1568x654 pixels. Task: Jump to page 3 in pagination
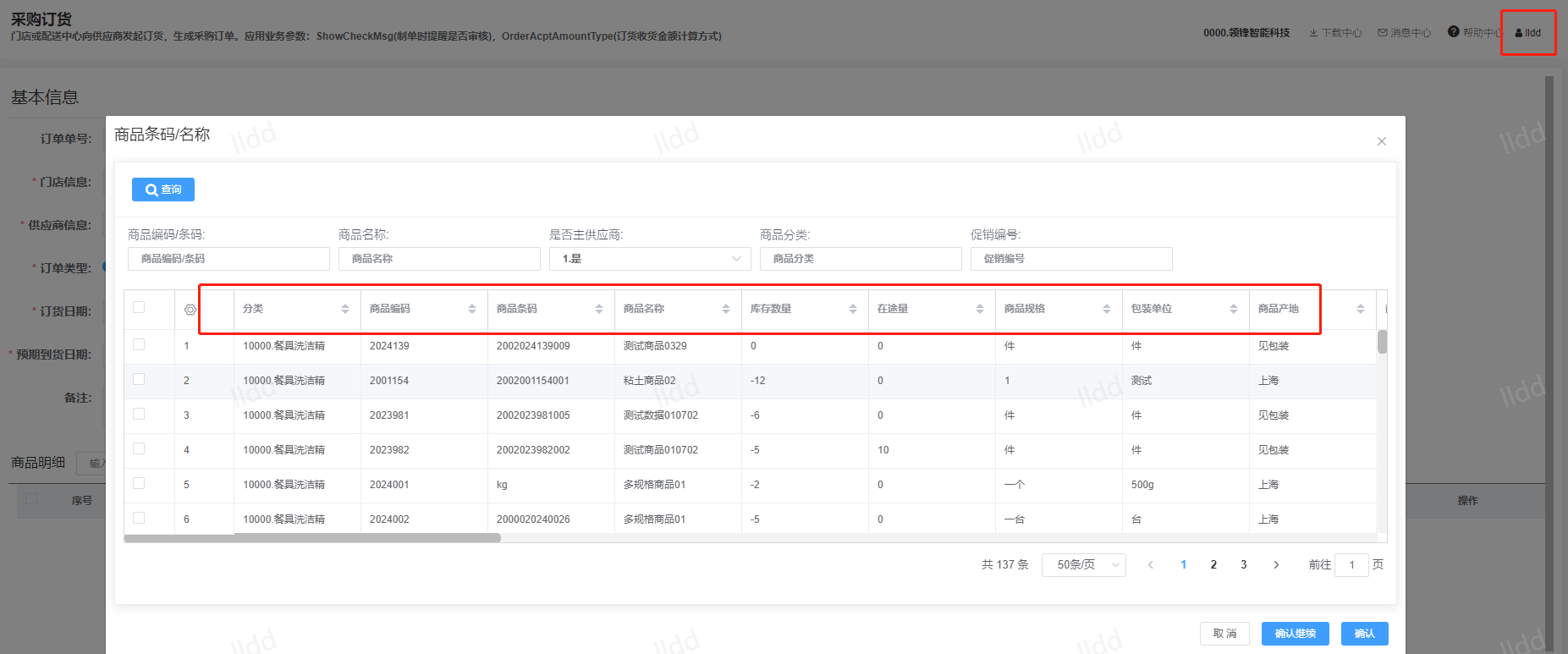click(1243, 564)
